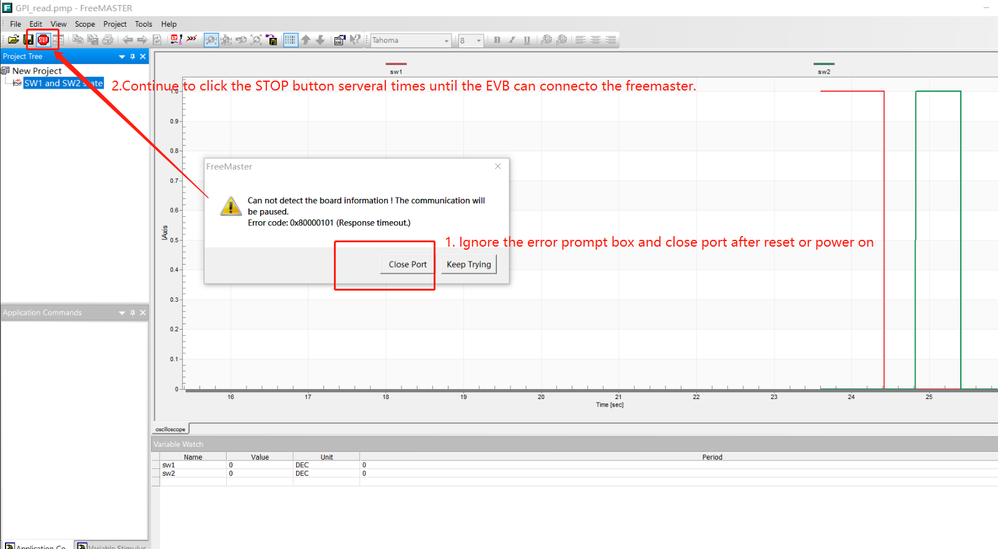Open the View menu
The height and width of the screenshot is (549, 998).
[x=59, y=24]
